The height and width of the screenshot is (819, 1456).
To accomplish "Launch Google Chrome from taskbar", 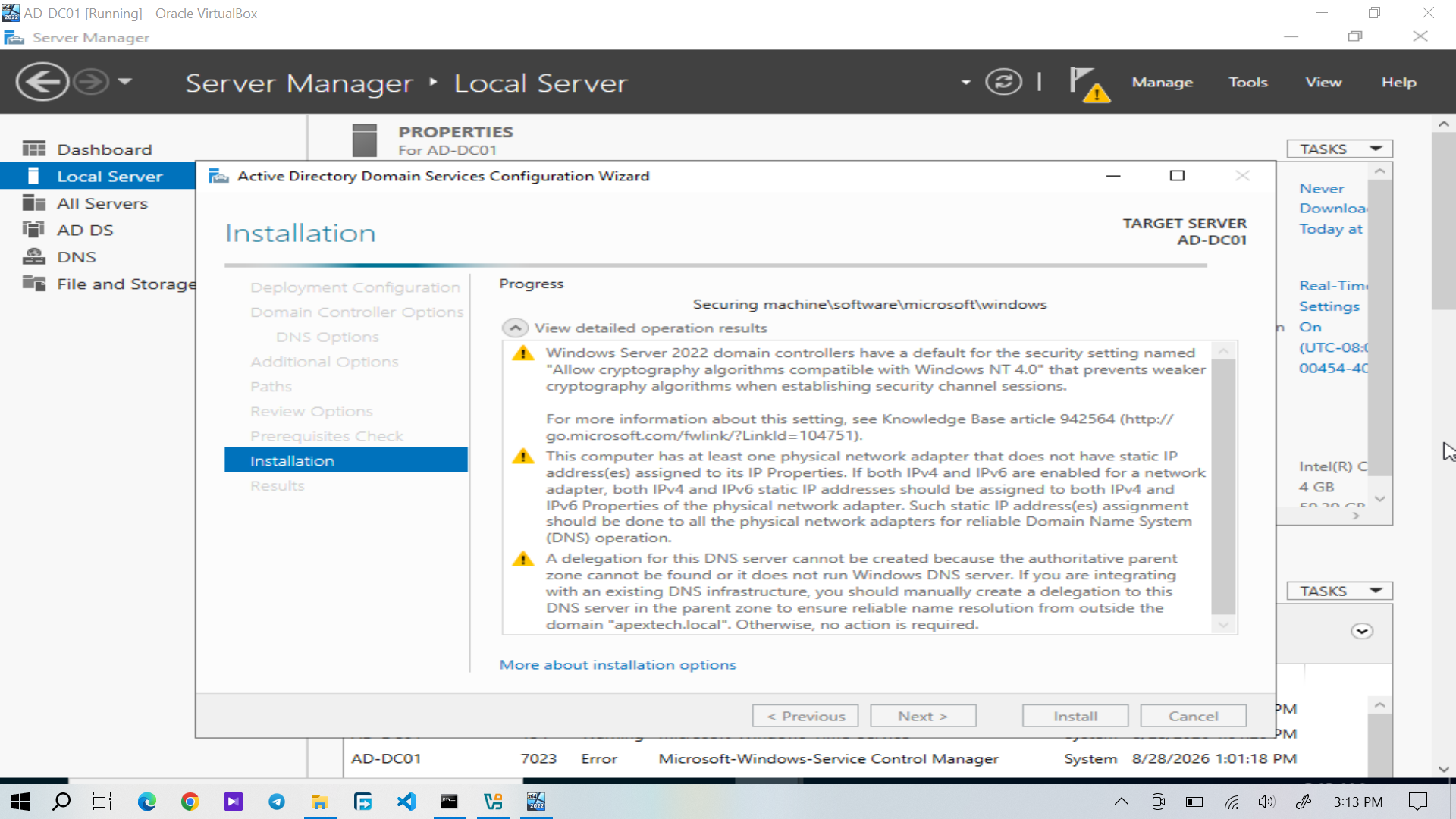I will 190,802.
